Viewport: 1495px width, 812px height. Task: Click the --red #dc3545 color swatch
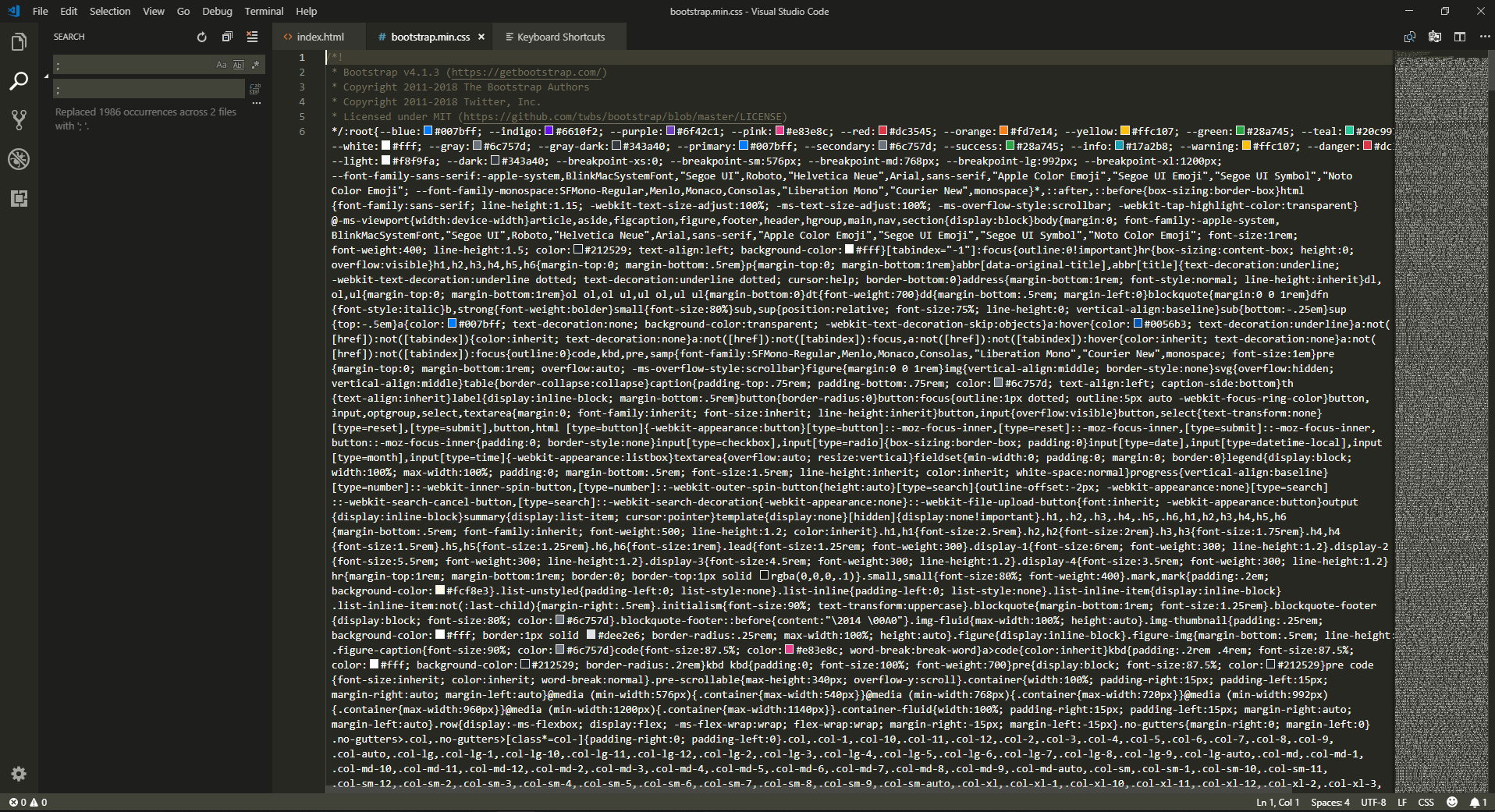coord(883,131)
